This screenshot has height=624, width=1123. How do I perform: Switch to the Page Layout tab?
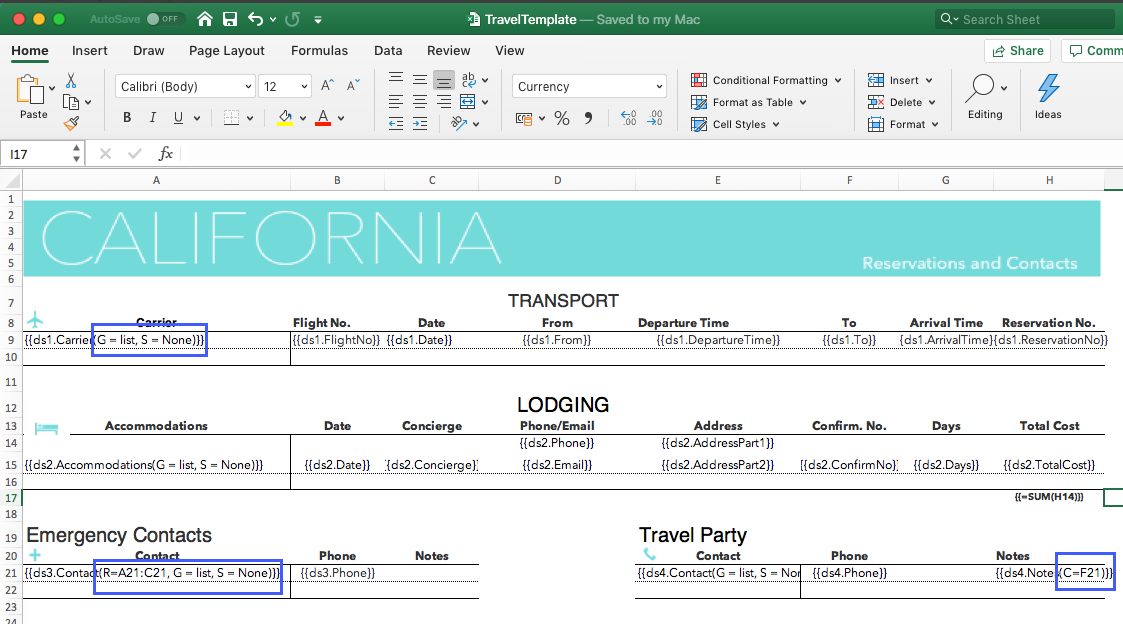pyautogui.click(x=226, y=51)
